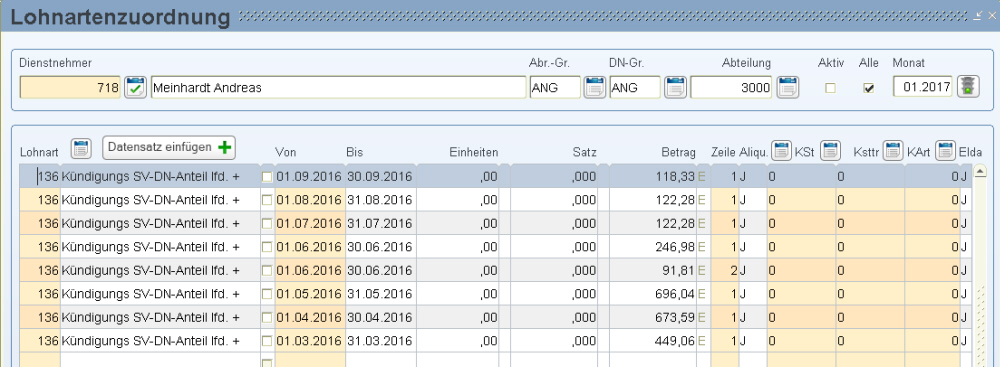Click Betrag cell 122,28 in 01.08.2016 row
This screenshot has height=367, width=1000.
click(654, 200)
